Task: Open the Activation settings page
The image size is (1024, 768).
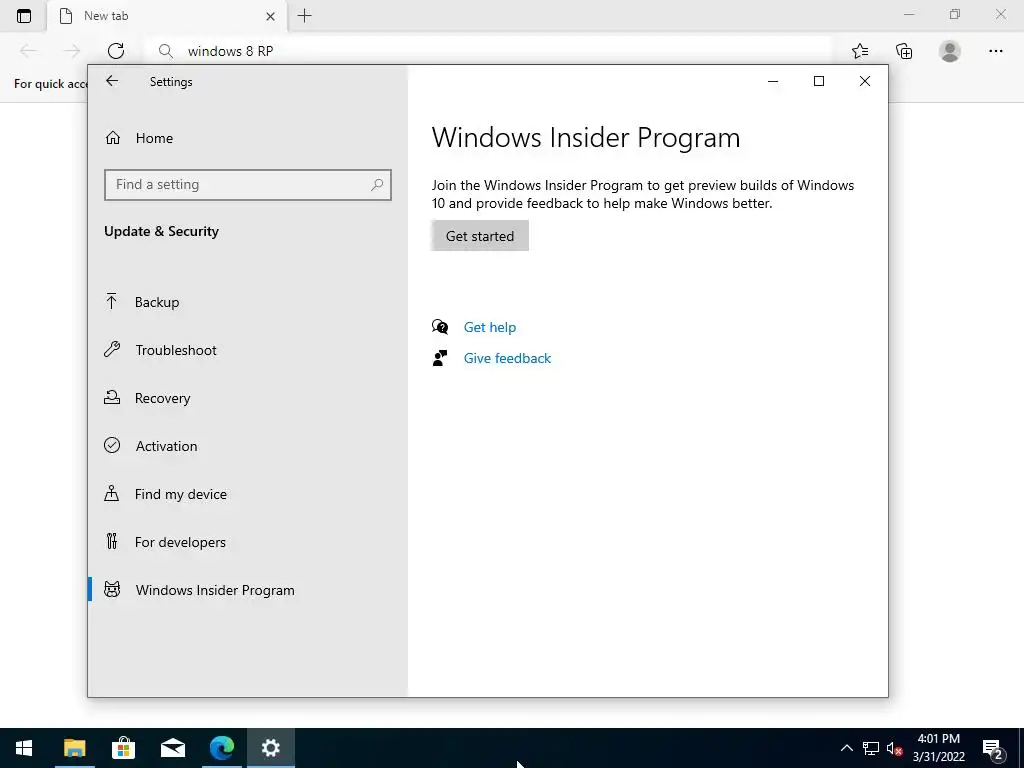Action: click(x=166, y=446)
